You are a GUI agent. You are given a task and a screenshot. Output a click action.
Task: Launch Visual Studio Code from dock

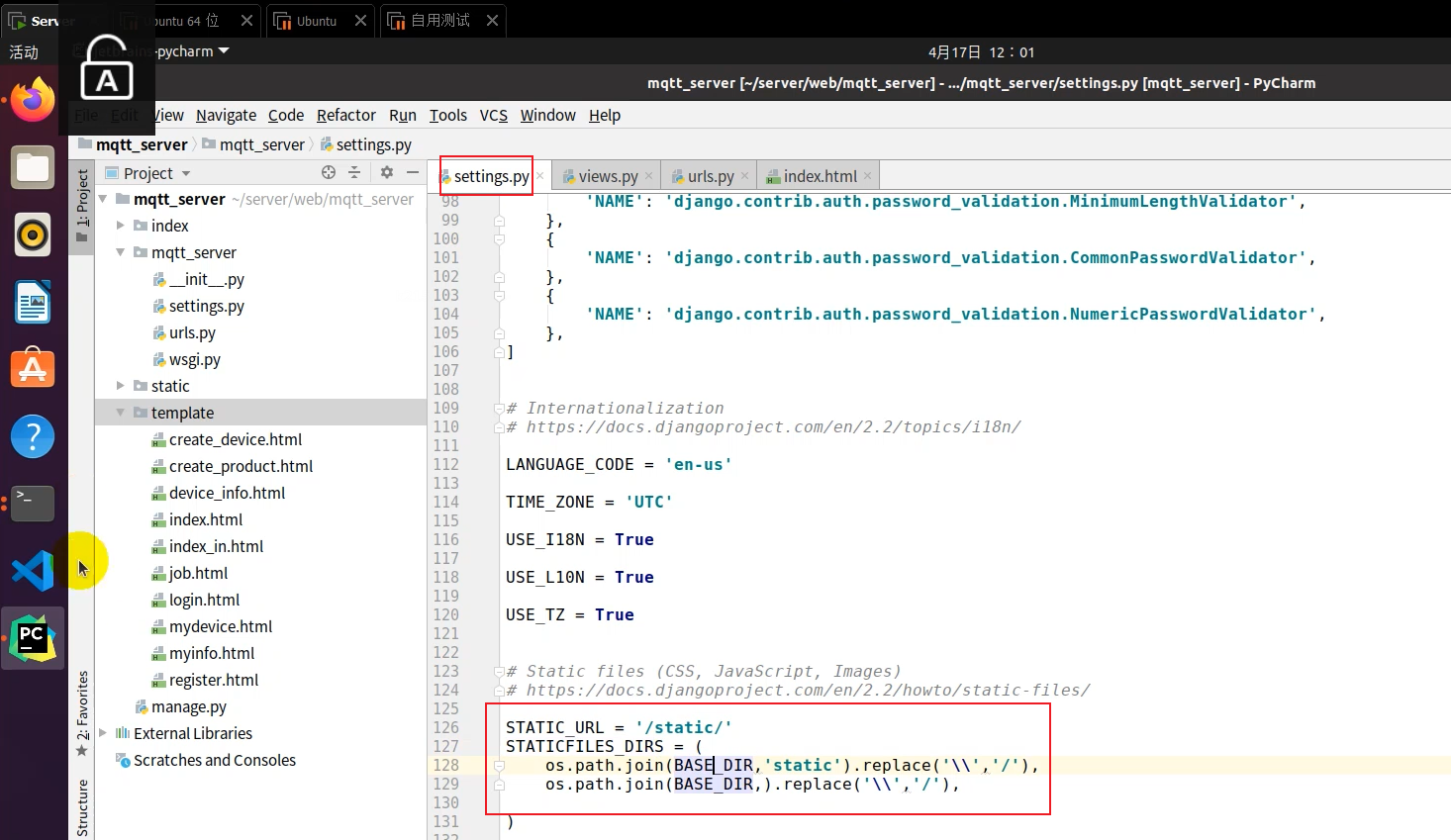tap(33, 571)
